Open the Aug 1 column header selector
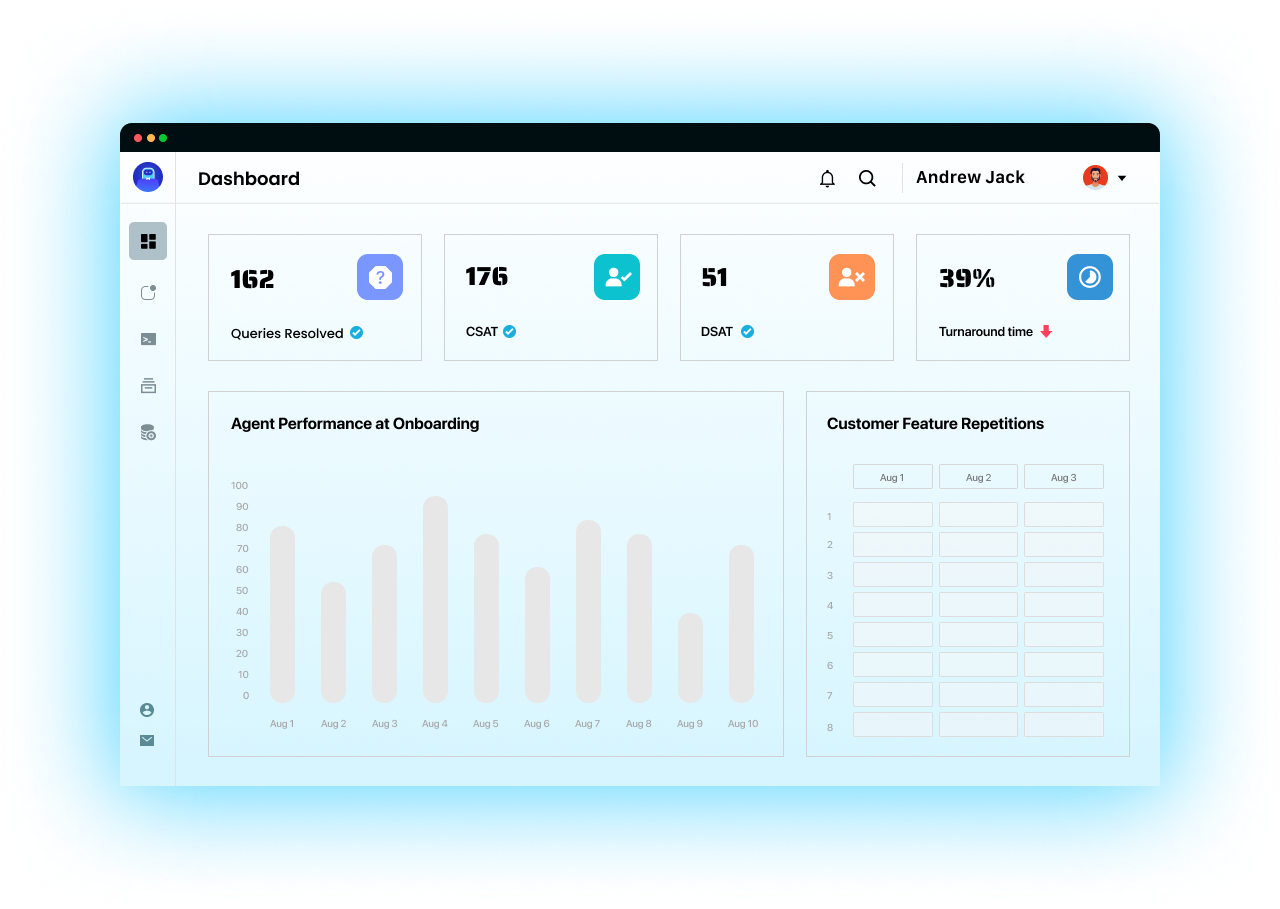Screen dimensions: 1280x909 [892, 476]
